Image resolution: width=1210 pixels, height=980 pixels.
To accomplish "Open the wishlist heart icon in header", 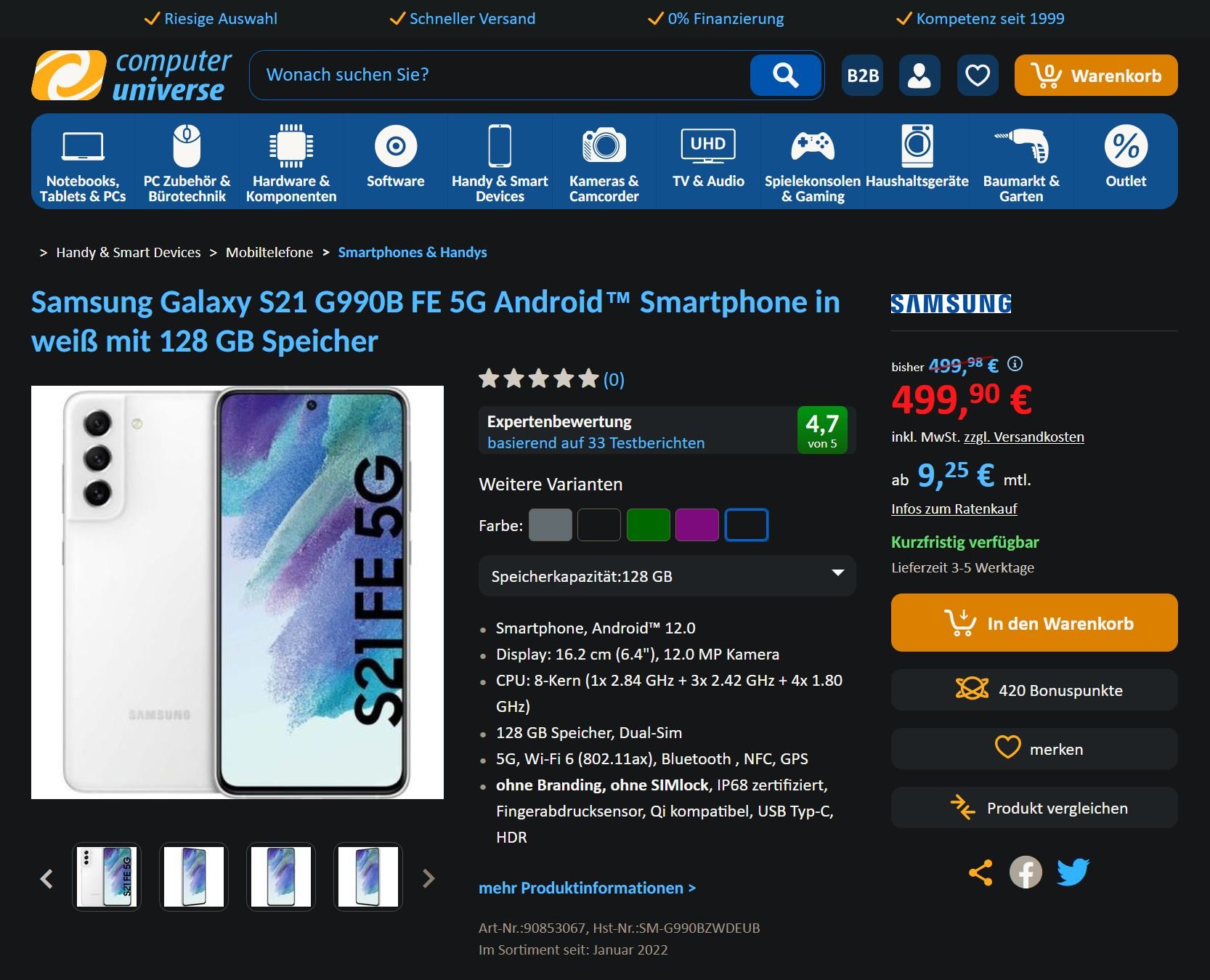I will tap(978, 75).
